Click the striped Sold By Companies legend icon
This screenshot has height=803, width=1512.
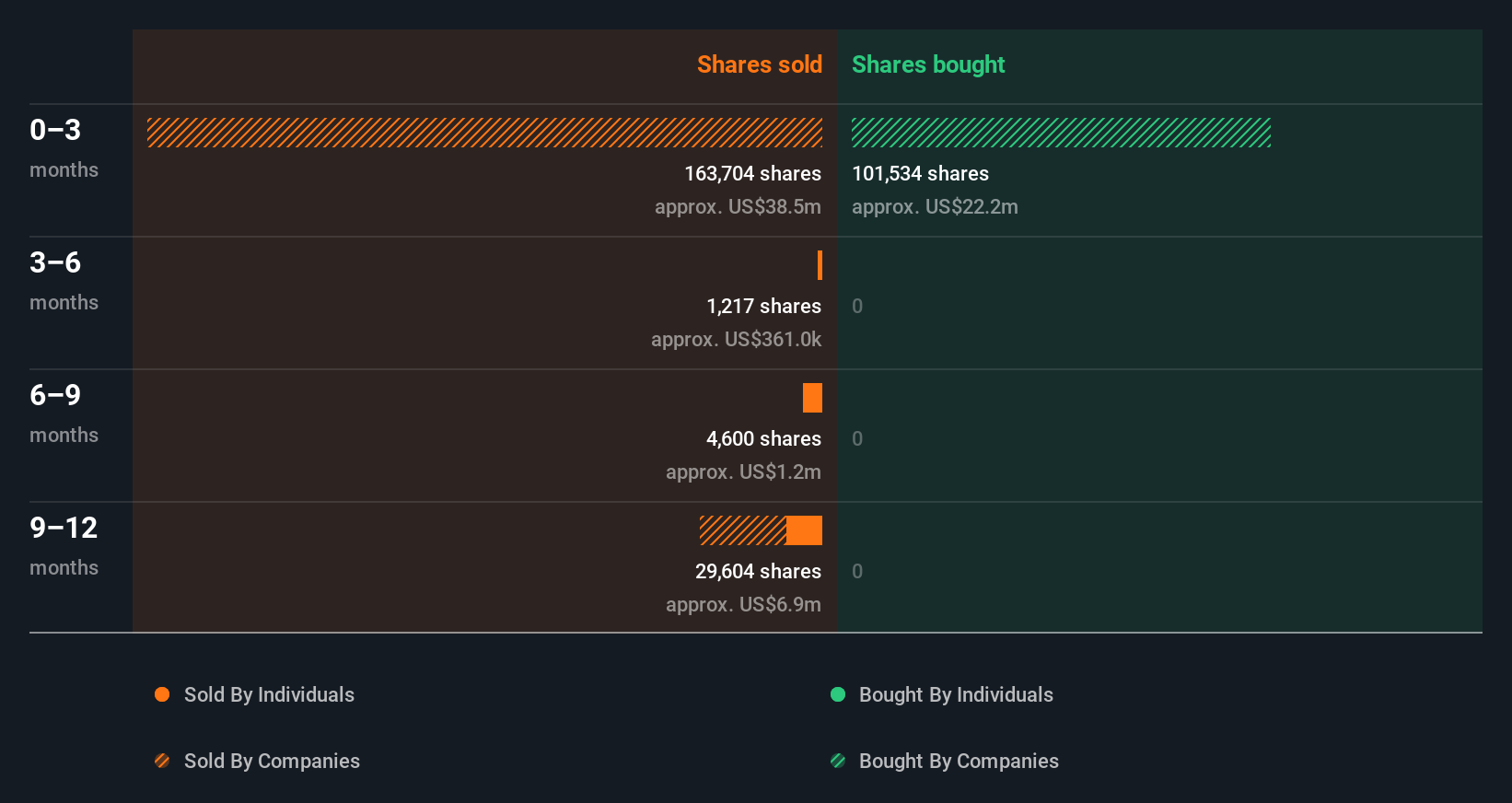tap(162, 761)
